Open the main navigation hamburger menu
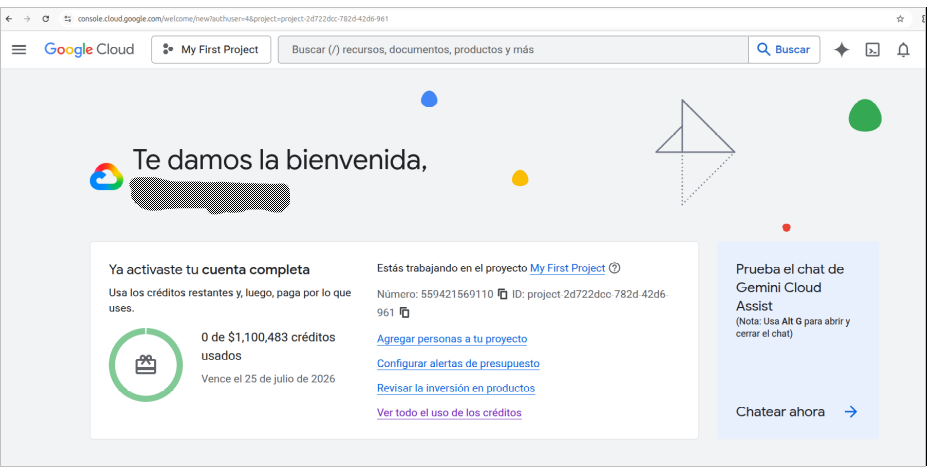The width and height of the screenshot is (928, 468). pyautogui.click(x=19, y=50)
